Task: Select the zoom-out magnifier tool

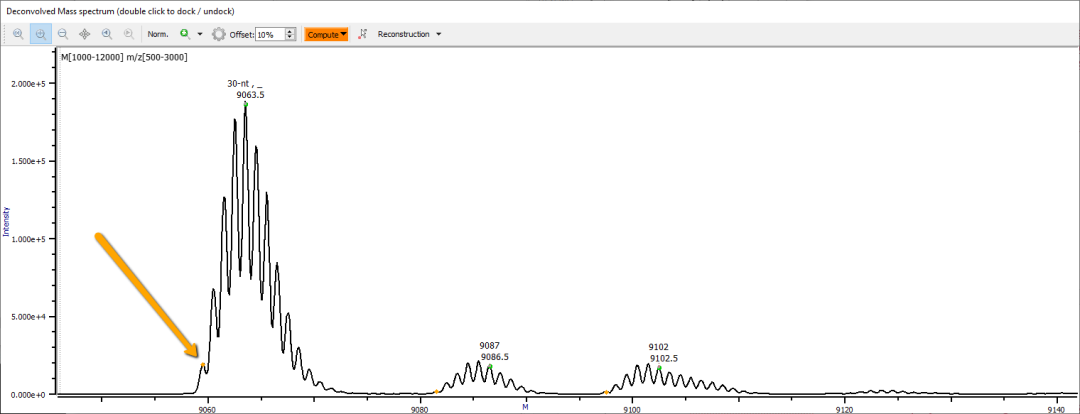Action: (63, 34)
